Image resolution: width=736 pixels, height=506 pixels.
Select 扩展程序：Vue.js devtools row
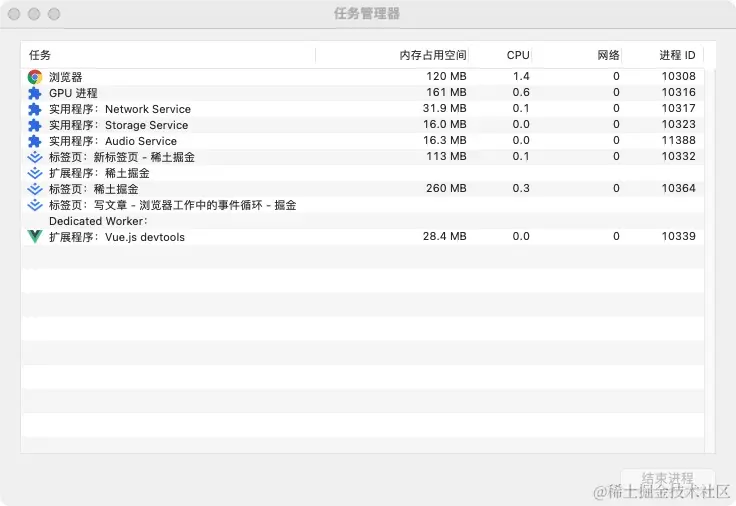[362, 236]
